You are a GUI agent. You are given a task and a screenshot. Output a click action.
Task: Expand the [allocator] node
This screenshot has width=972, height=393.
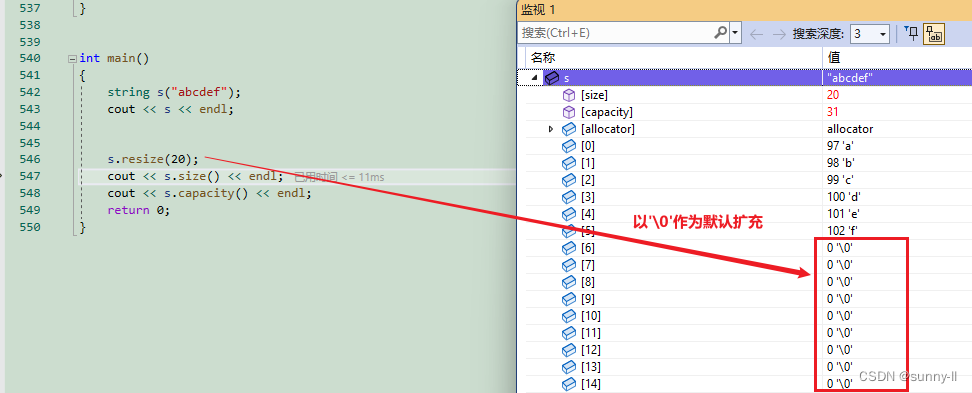tap(550, 129)
